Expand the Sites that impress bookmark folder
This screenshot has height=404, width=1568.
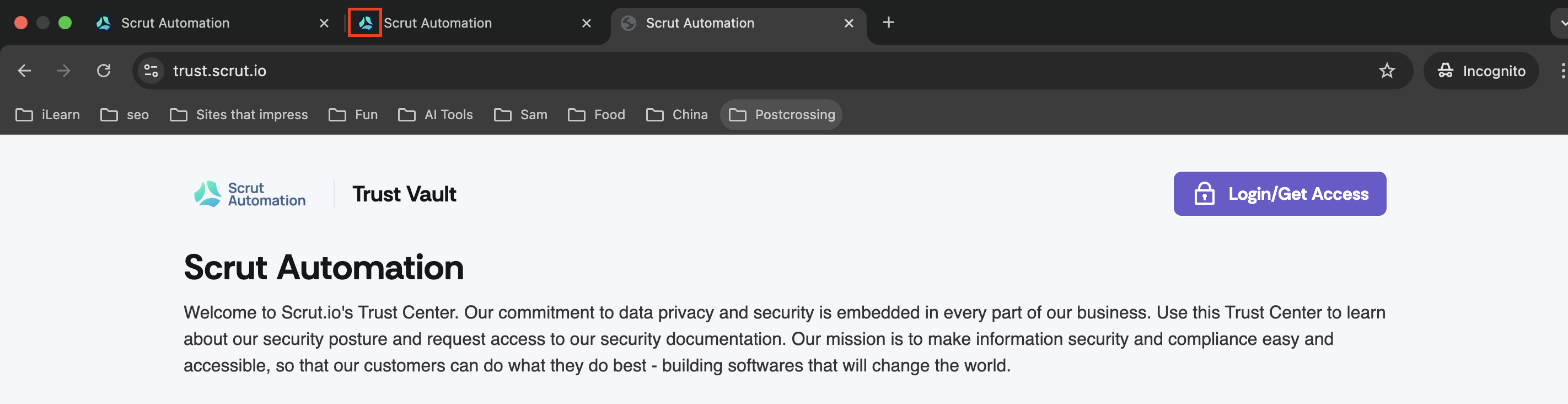point(239,115)
